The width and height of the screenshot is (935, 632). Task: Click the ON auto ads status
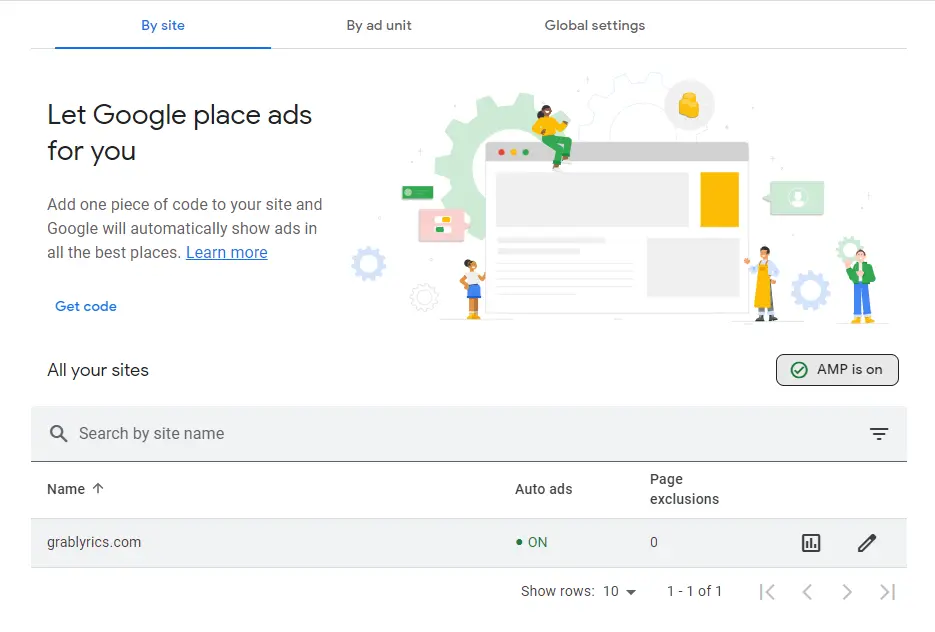pos(531,543)
